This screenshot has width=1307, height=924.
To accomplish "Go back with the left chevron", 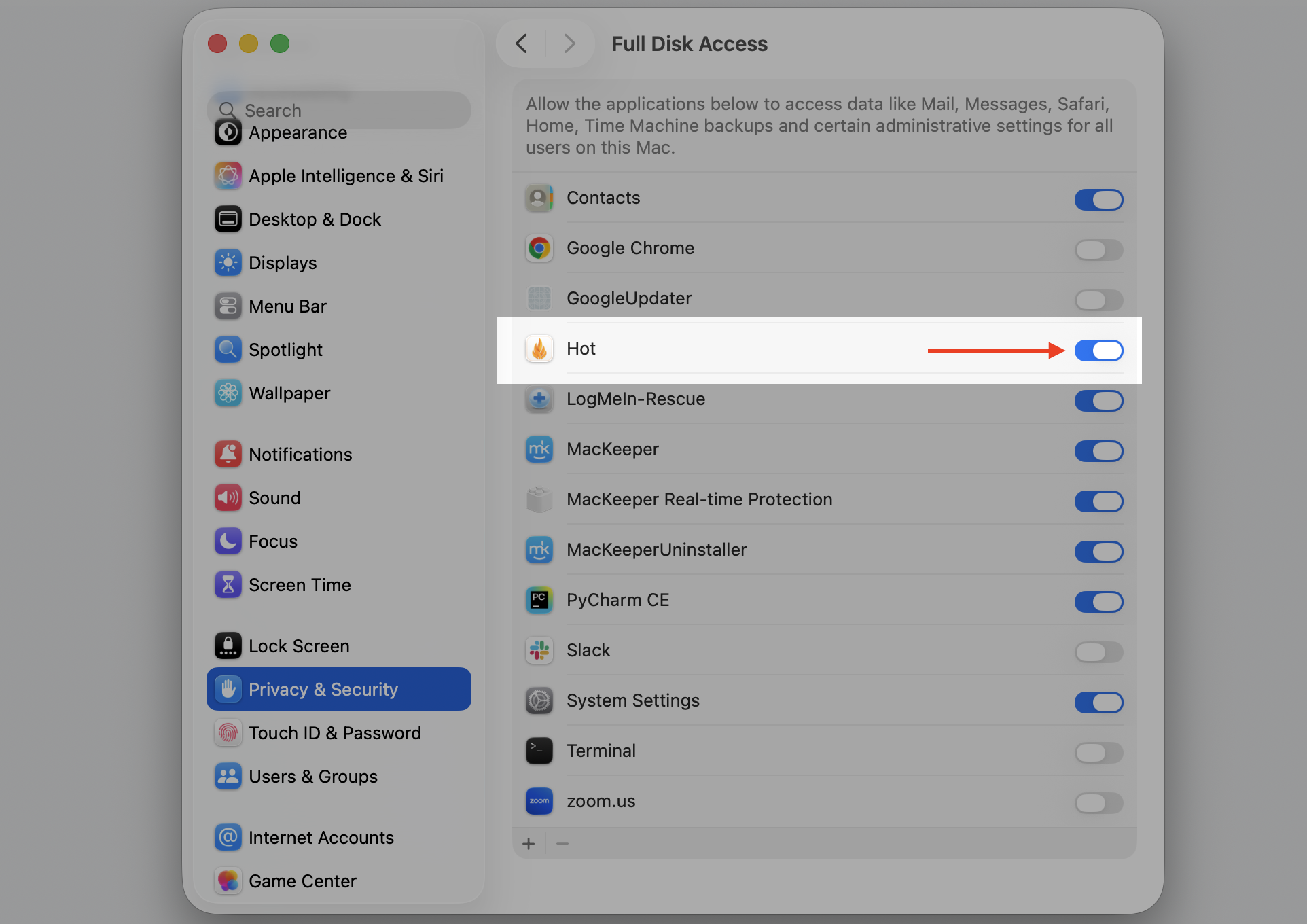I will click(x=521, y=44).
